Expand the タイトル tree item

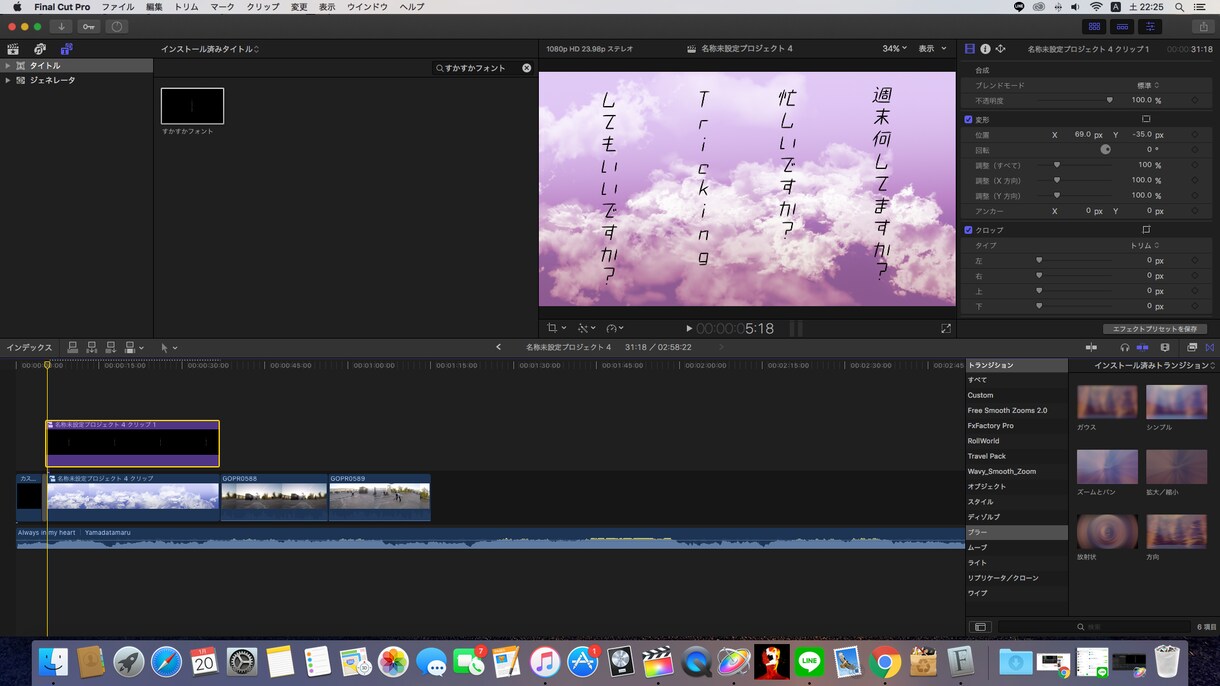point(8,66)
